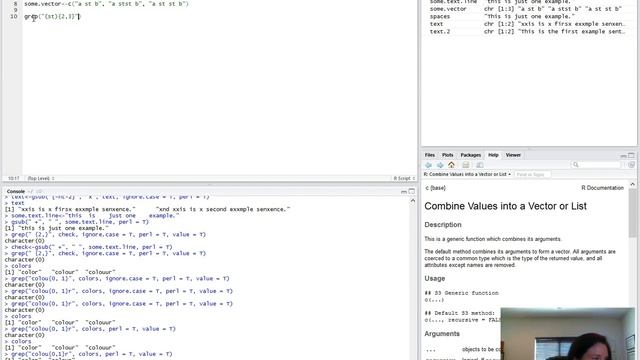640x360 pixels.
Task: Click the Console tab title
Action: [16, 191]
